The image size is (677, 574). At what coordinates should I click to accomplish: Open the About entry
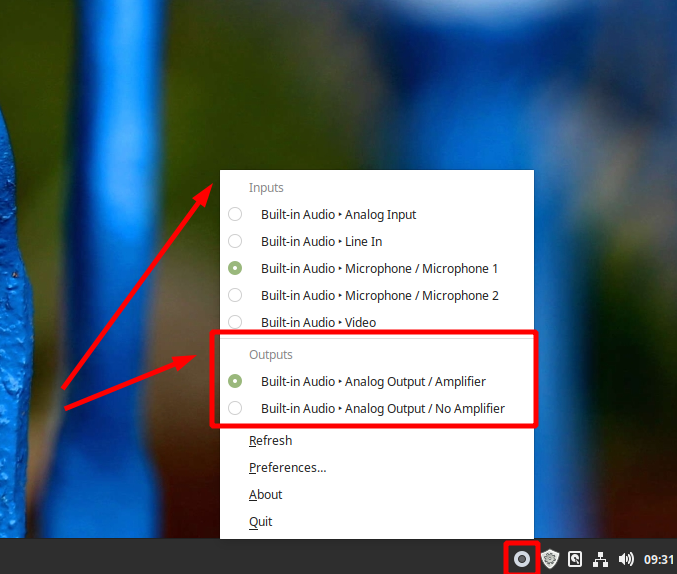[376, 495]
